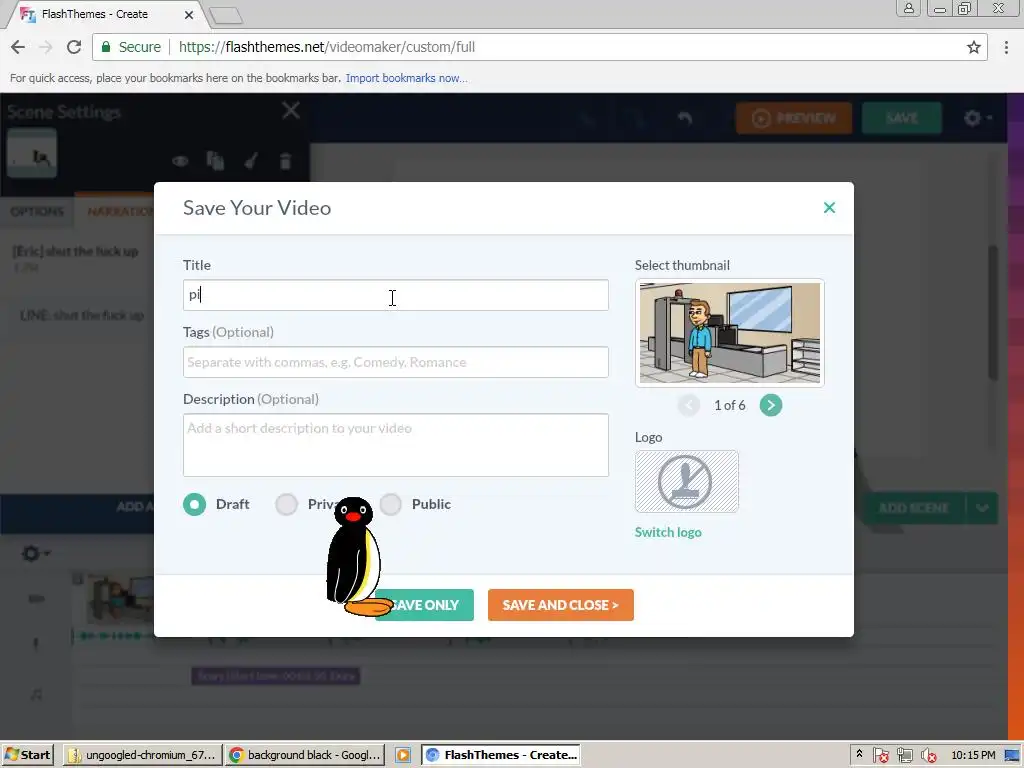Click the 10:15 PM system clock
1024x768 pixels.
[x=973, y=755]
